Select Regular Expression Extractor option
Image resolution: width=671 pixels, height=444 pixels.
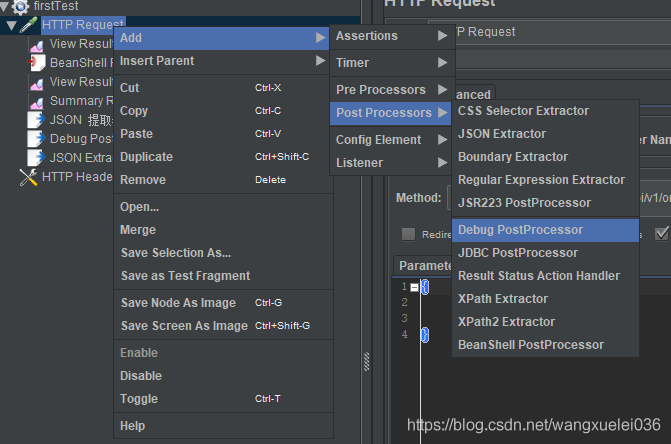click(541, 180)
